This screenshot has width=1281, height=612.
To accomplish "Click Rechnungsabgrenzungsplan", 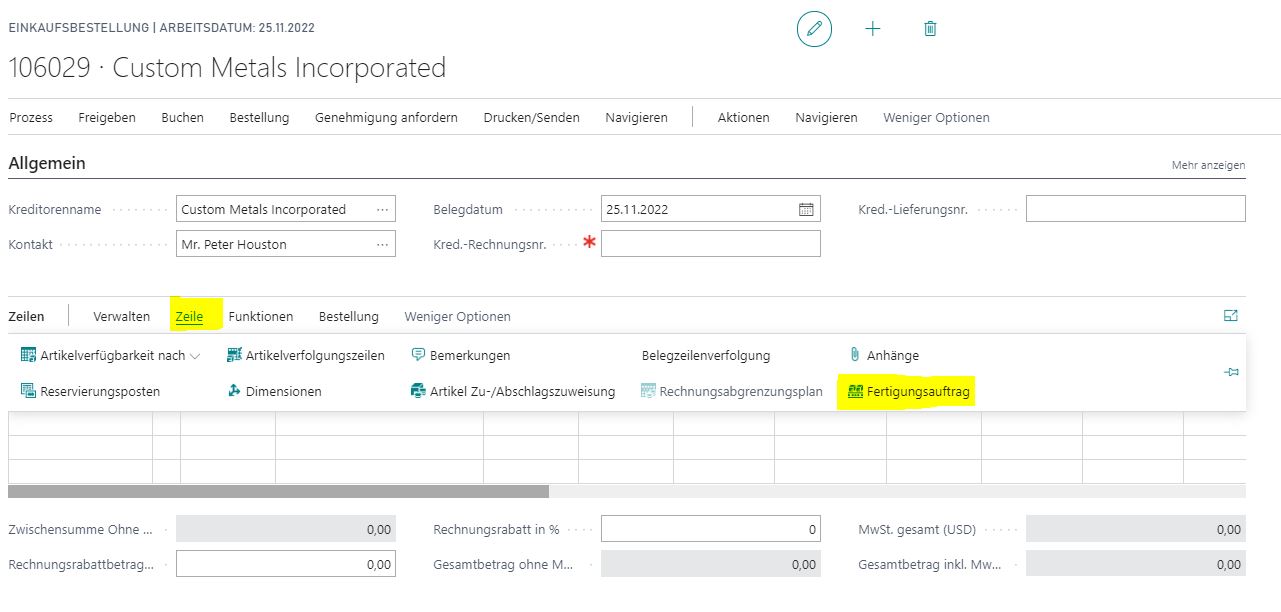I will 731,391.
